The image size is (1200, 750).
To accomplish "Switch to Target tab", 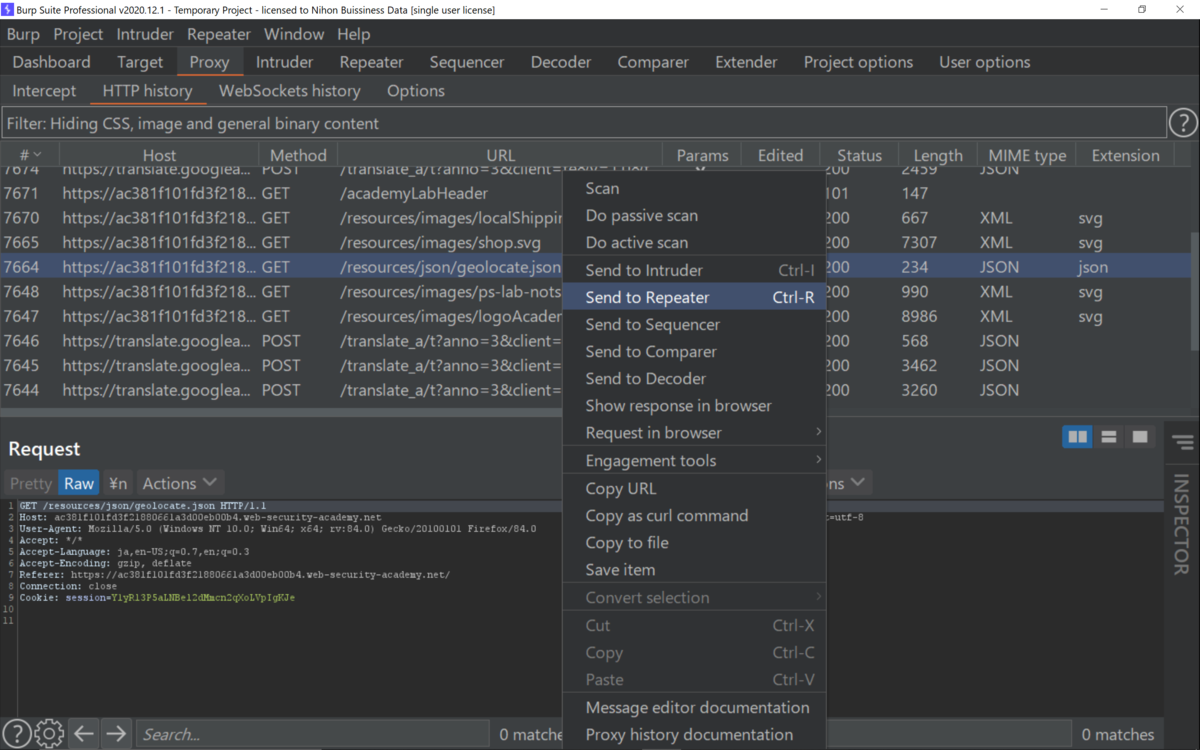I will coord(140,62).
